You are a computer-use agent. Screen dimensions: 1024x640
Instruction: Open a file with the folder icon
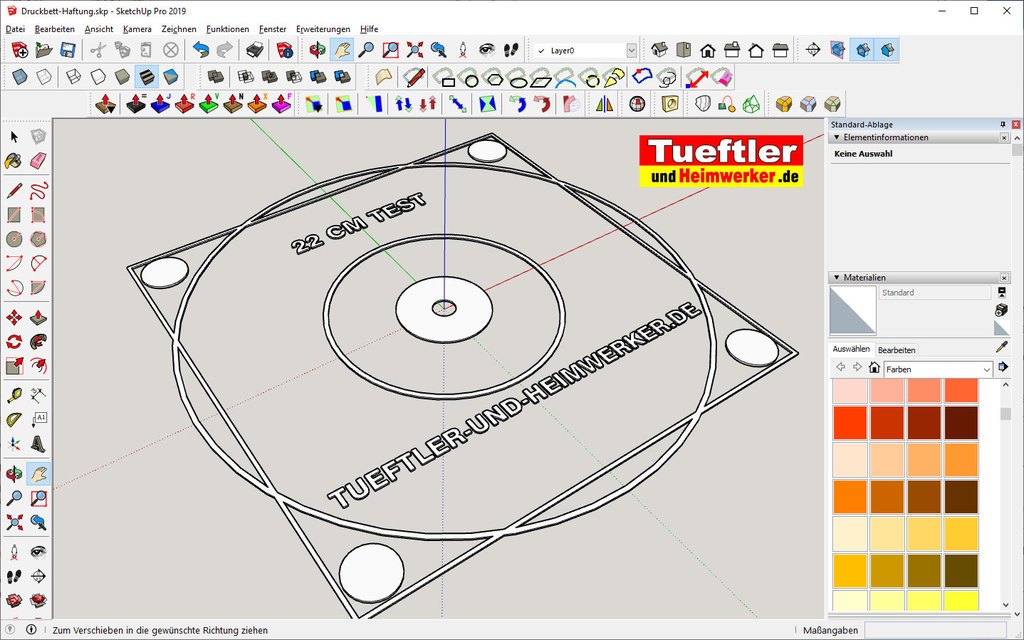point(44,50)
